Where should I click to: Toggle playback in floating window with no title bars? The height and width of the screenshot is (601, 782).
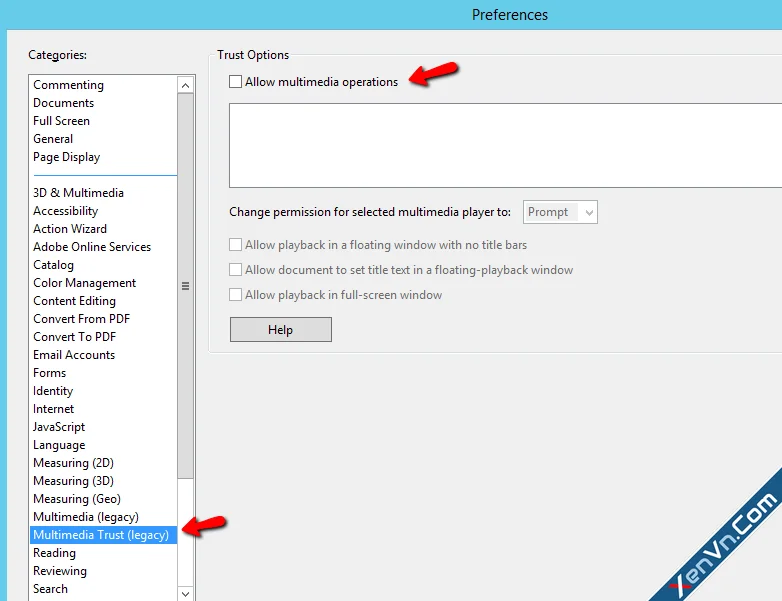(235, 244)
